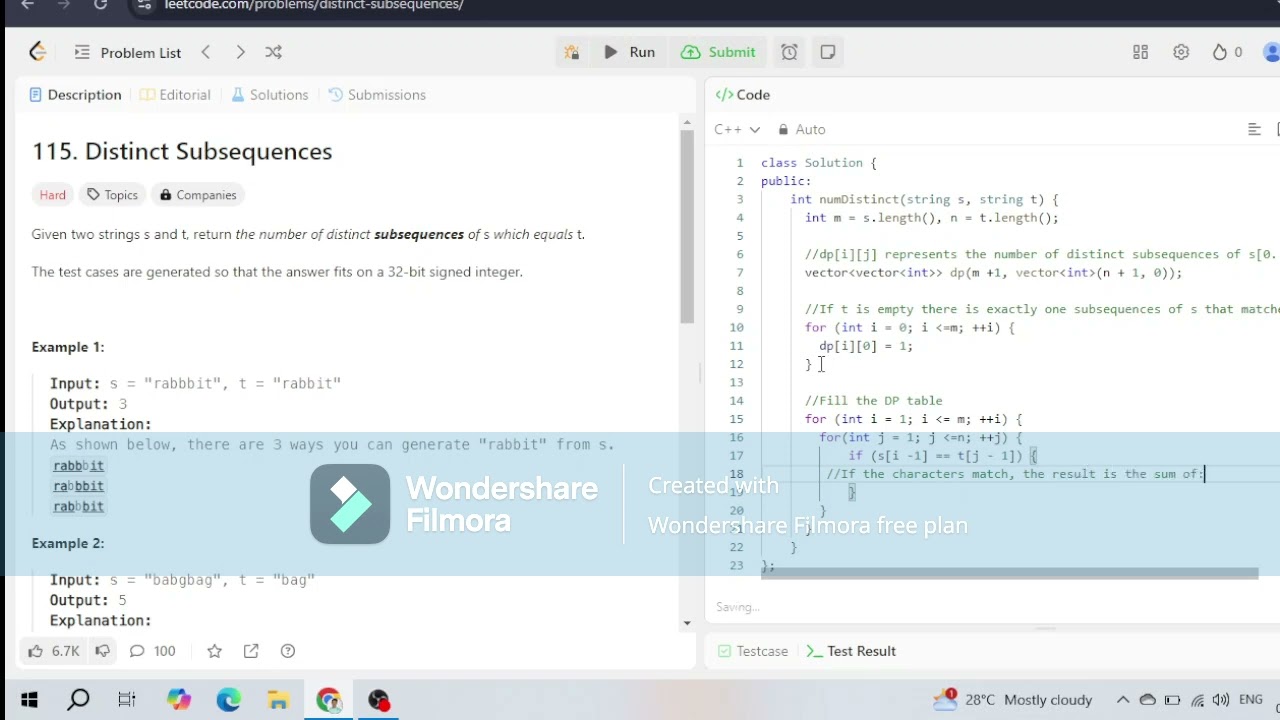The height and width of the screenshot is (720, 1280).
Task: Star the problem as favorite
Action: (214, 651)
